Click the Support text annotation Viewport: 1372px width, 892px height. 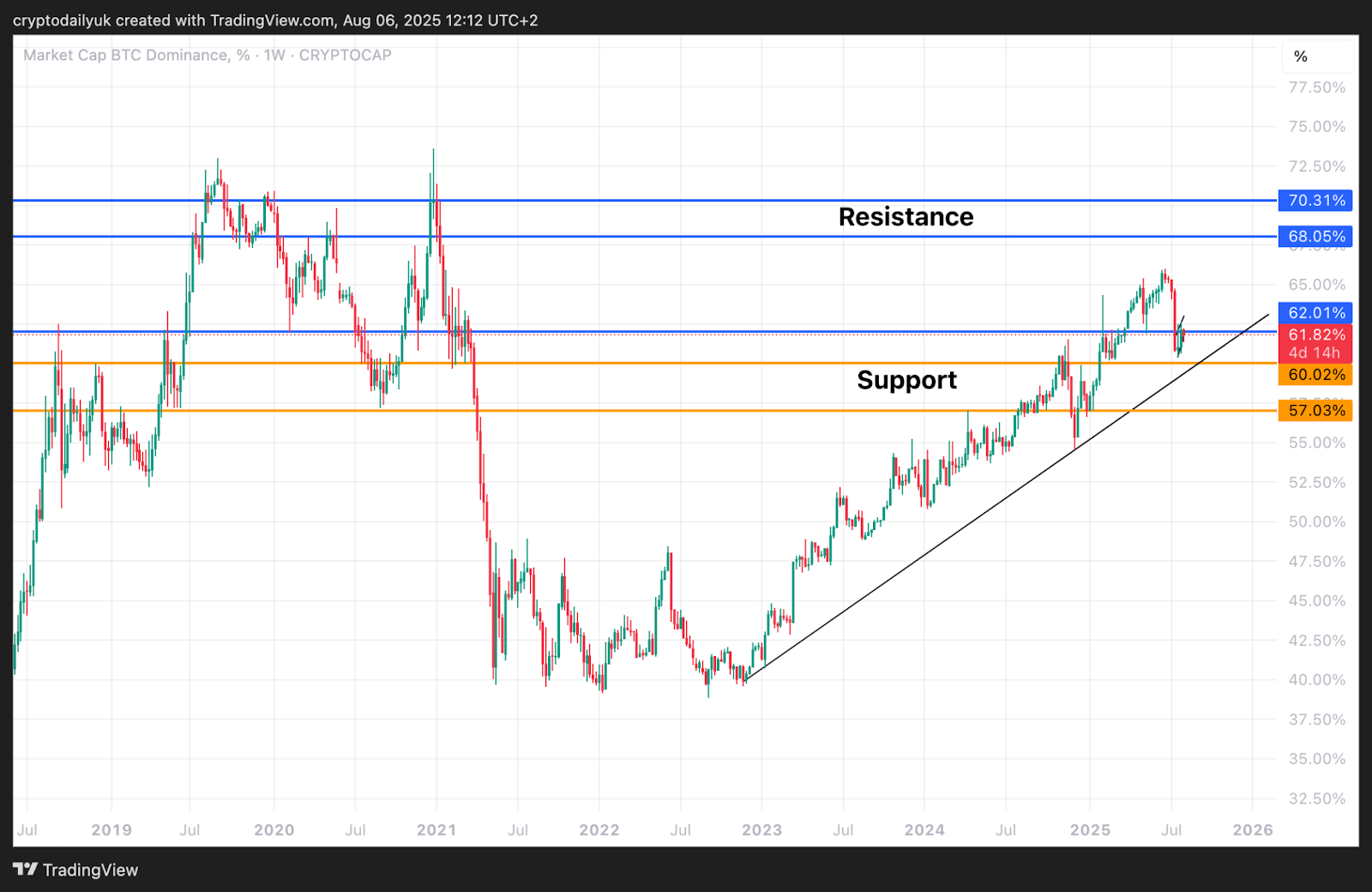point(906,380)
